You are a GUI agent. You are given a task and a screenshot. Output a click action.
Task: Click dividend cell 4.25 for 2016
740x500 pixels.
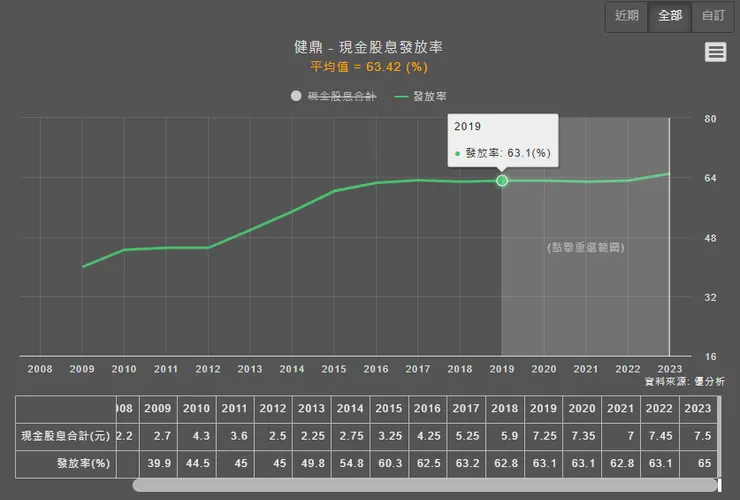(x=429, y=436)
